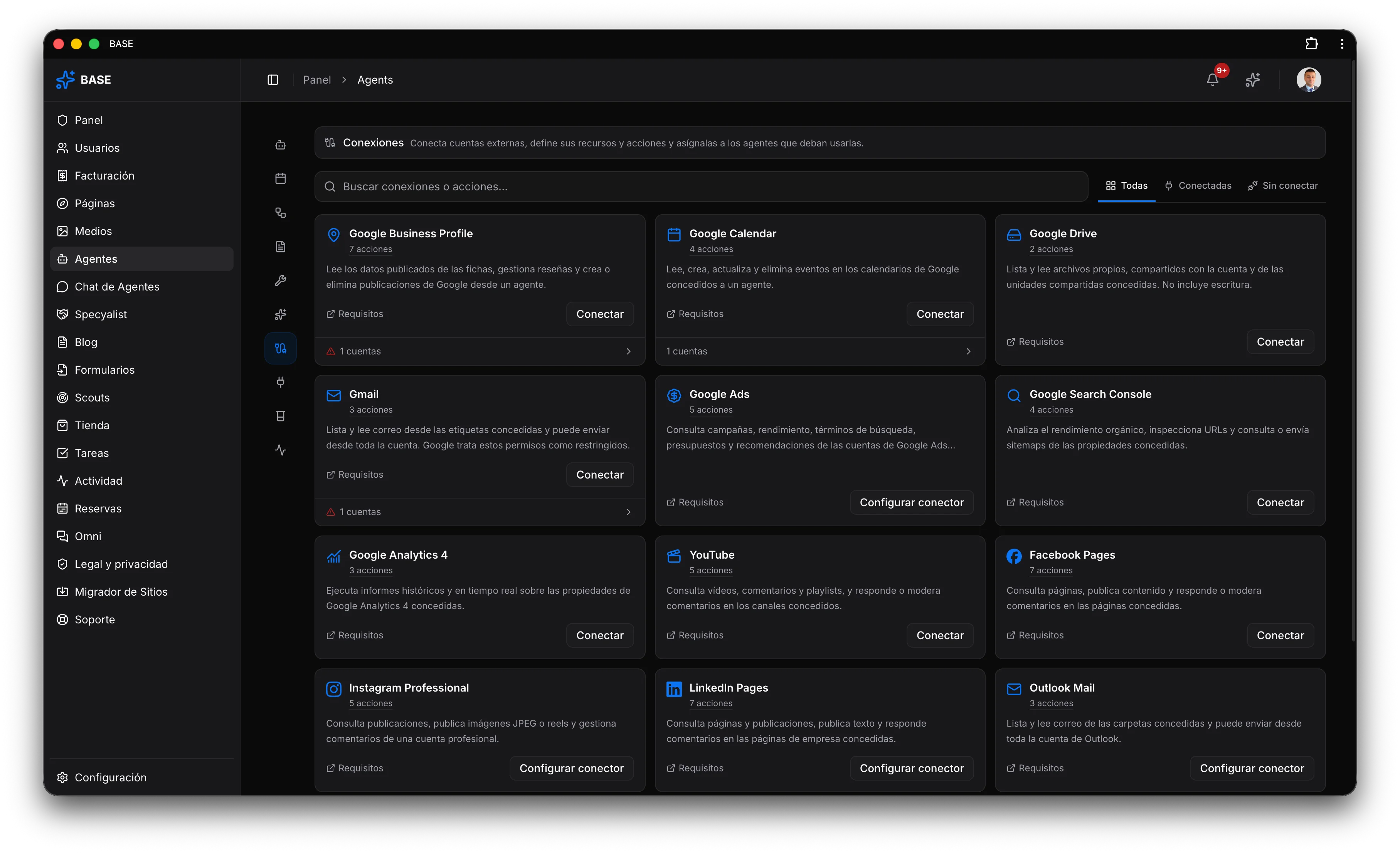
Task: Select the beaker icon in the agents rail
Action: 280,416
